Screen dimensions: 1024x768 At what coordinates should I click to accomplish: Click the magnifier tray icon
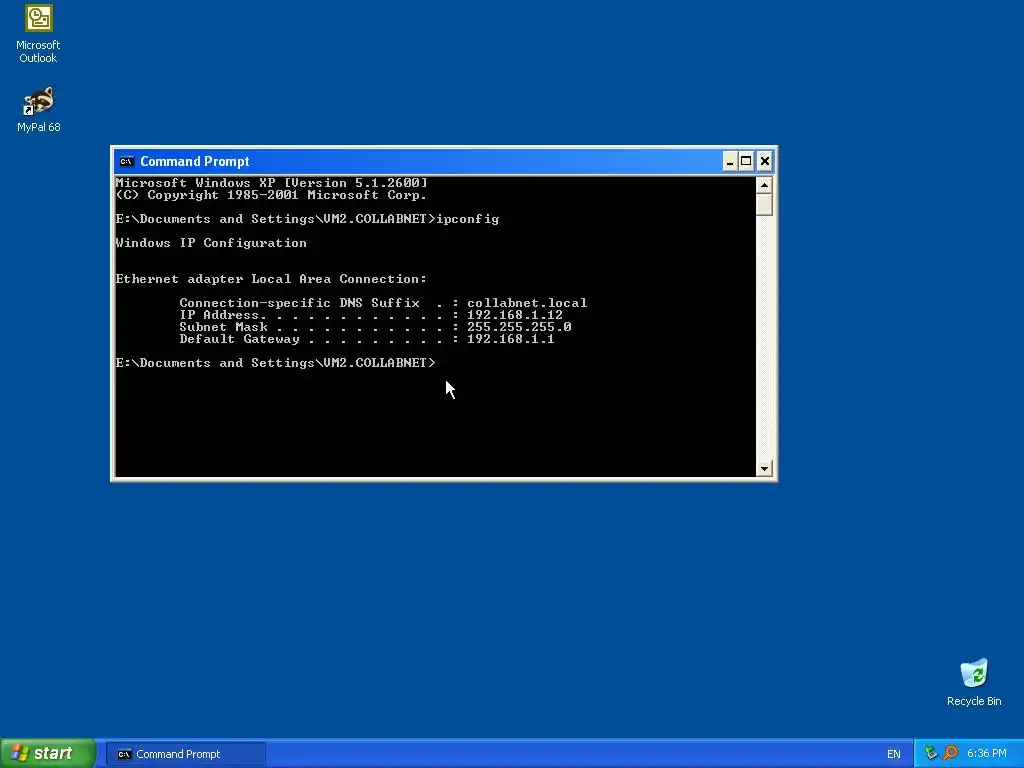[x=950, y=753]
